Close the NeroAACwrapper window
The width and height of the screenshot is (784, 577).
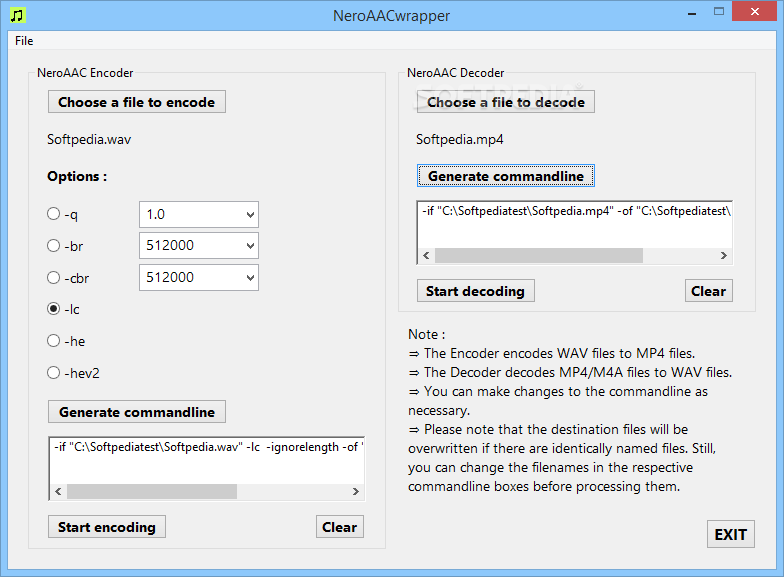[x=754, y=12]
